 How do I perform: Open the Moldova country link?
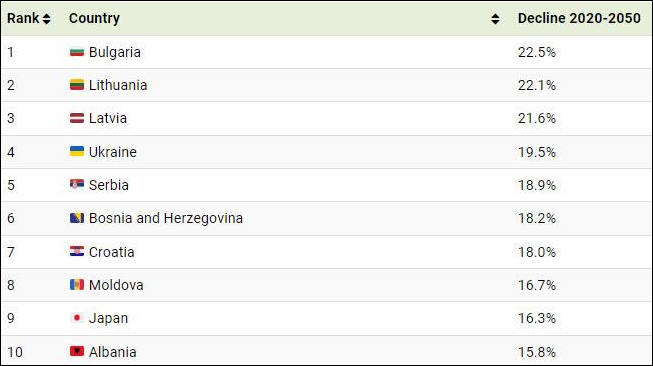[116, 285]
